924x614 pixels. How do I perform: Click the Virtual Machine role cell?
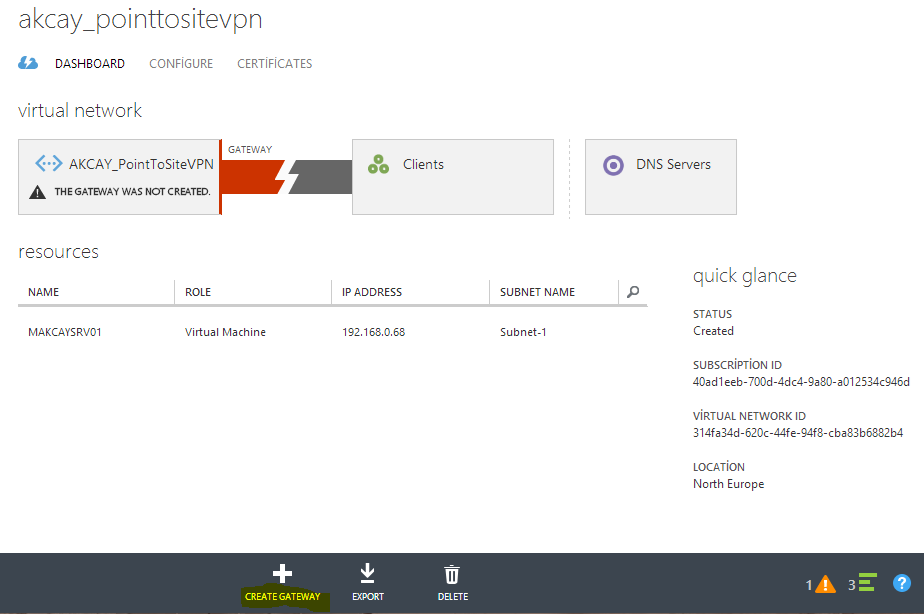(225, 332)
